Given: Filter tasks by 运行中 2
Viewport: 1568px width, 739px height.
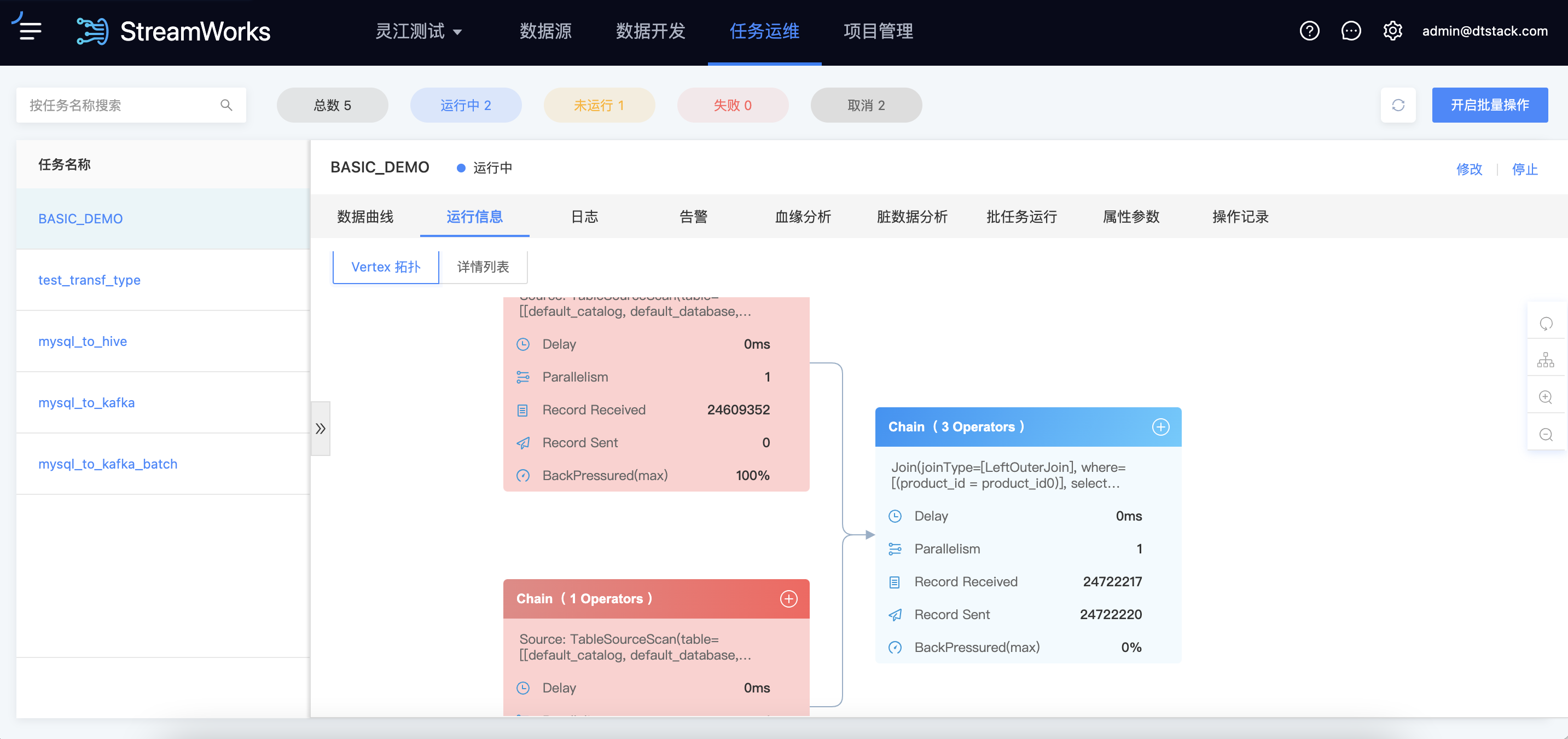Looking at the screenshot, I should point(466,105).
